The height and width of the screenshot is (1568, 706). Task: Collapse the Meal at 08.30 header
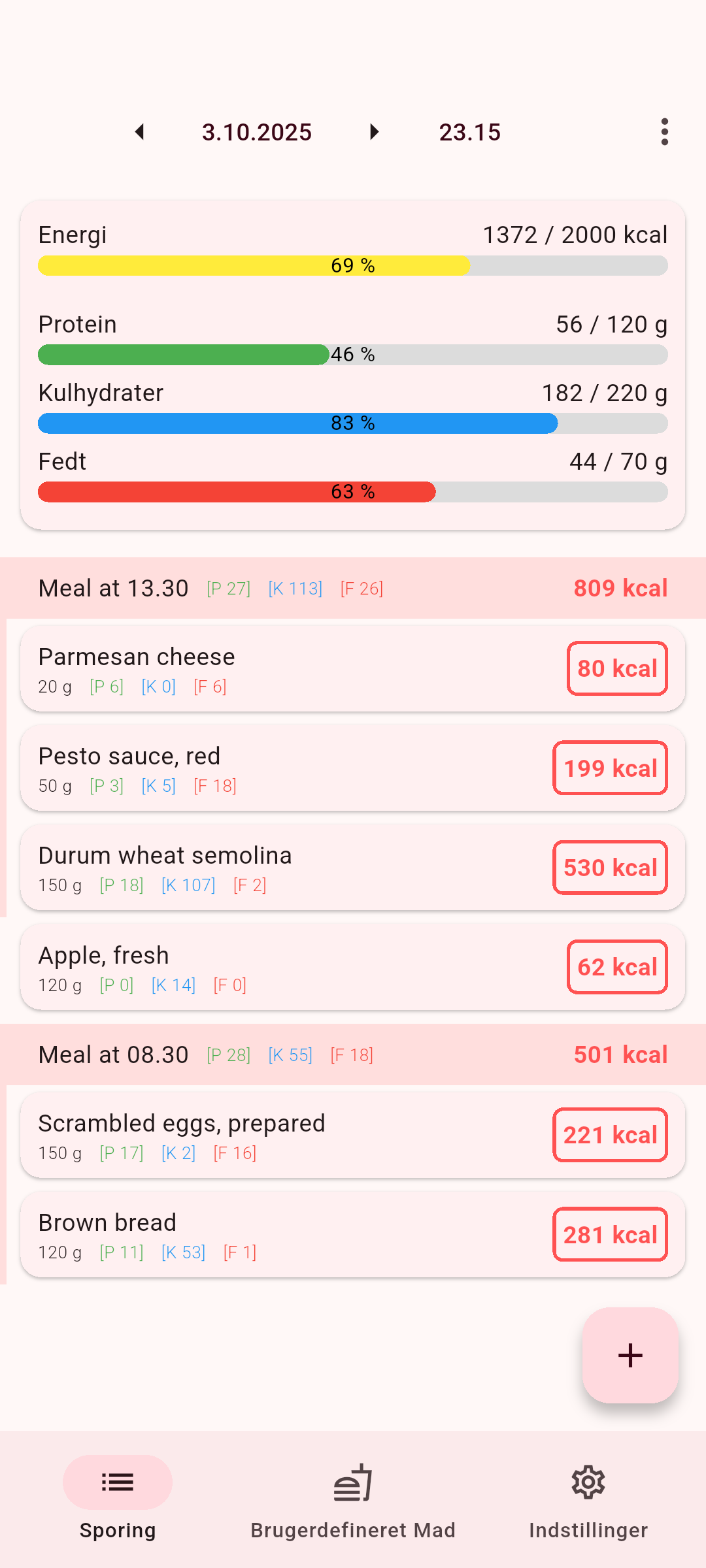click(x=353, y=1054)
